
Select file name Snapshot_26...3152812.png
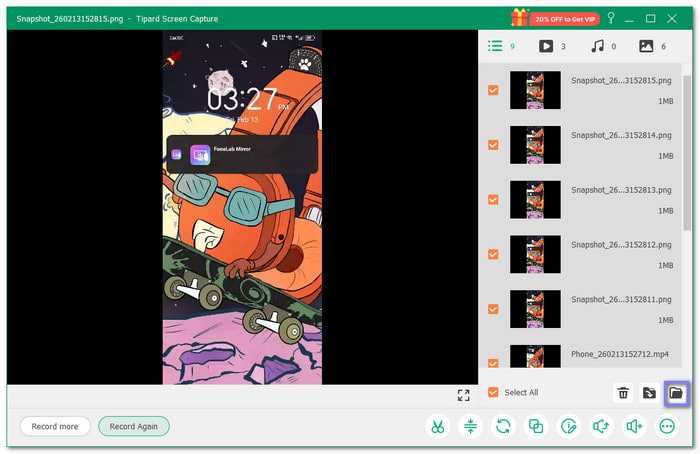[x=621, y=245]
